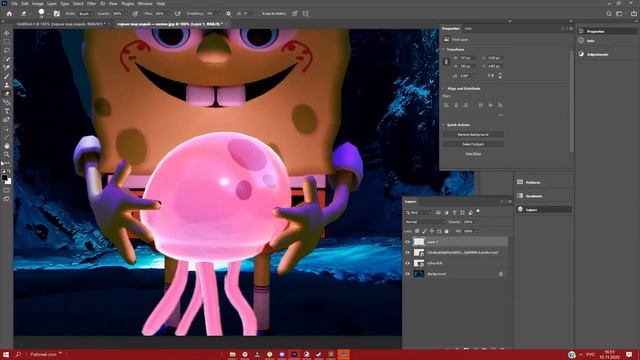The width and height of the screenshot is (640, 360).
Task: Select the Move tool
Action: [7, 33]
